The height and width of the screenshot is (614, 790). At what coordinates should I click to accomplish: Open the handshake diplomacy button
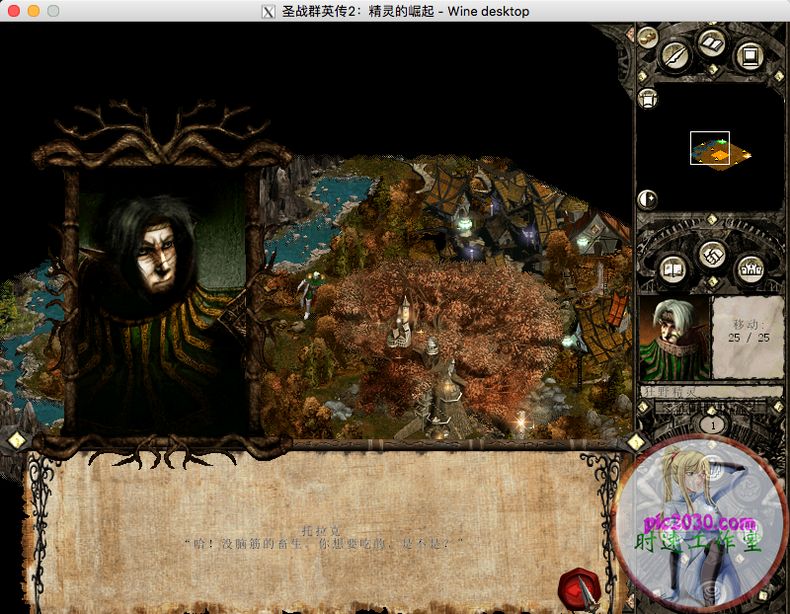tap(711, 256)
